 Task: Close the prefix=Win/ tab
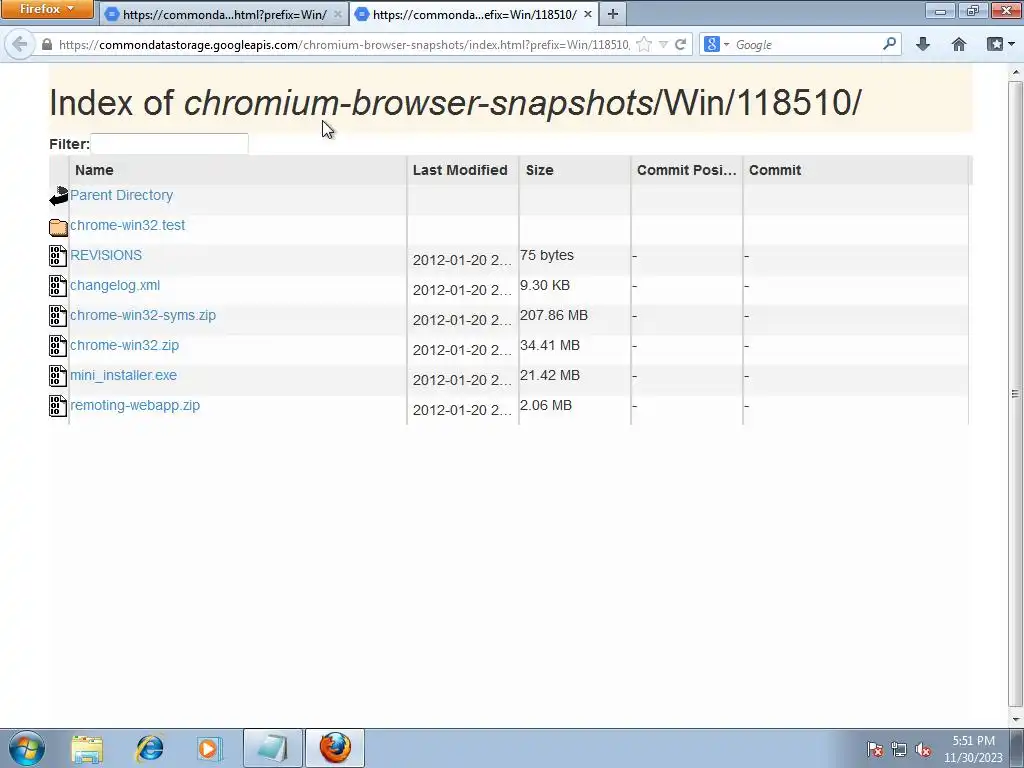click(x=338, y=14)
